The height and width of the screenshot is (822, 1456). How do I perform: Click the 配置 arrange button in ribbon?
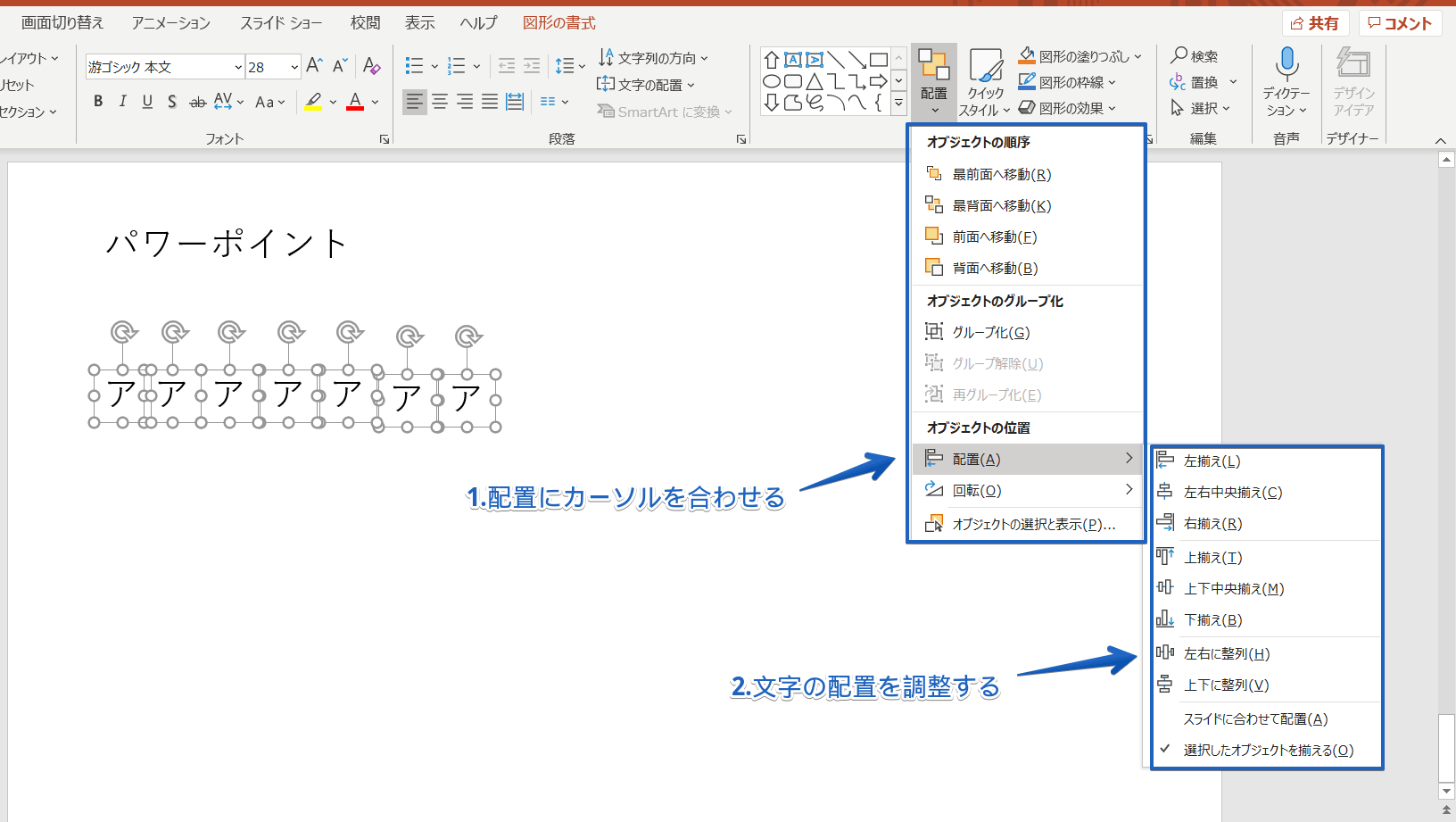934,82
